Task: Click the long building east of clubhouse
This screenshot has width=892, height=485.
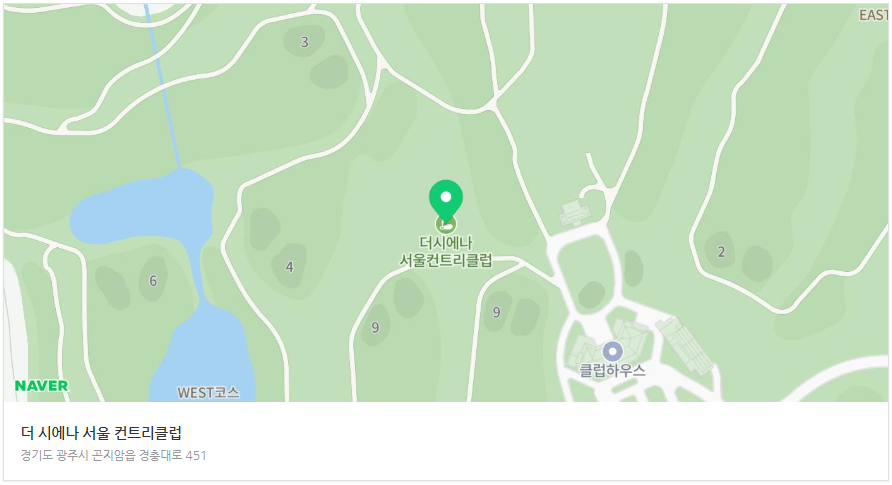Action: point(685,346)
